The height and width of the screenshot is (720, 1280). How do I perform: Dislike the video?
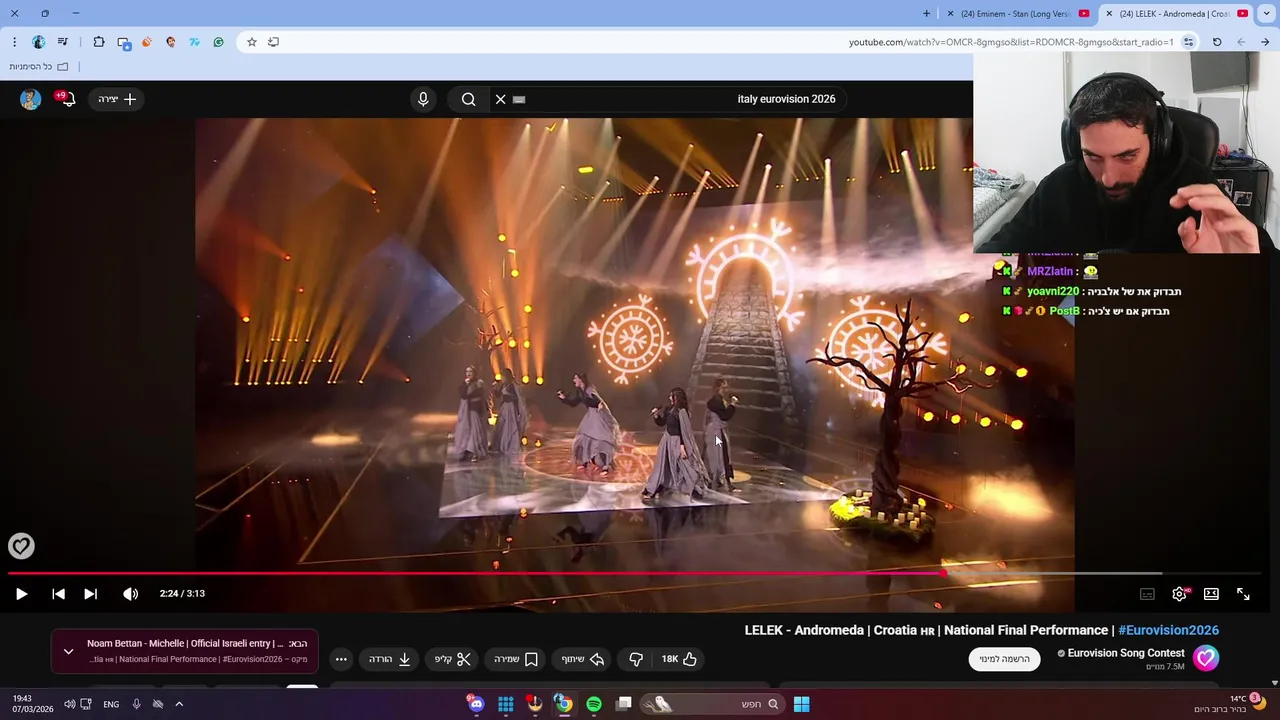click(636, 659)
